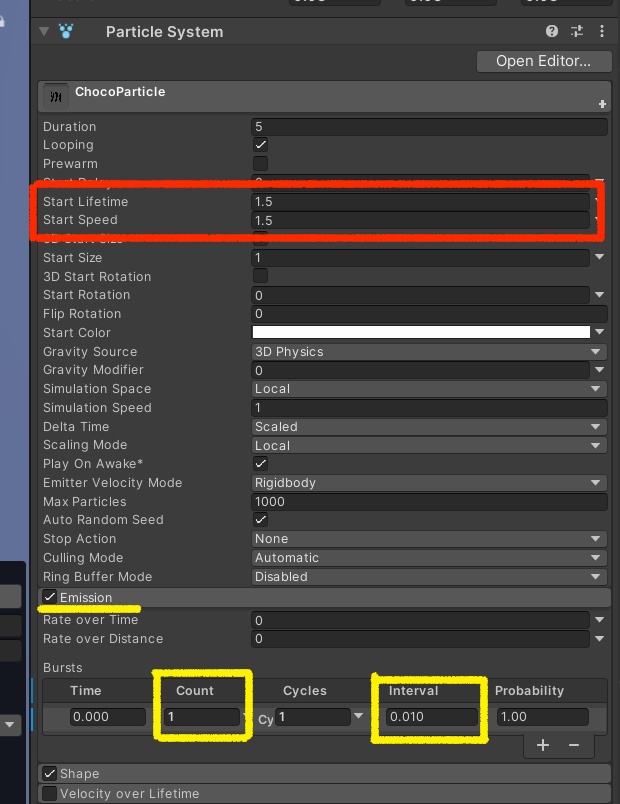This screenshot has height=804, width=620.
Task: Collapse the Particle System component foldout
Action: pos(44,32)
